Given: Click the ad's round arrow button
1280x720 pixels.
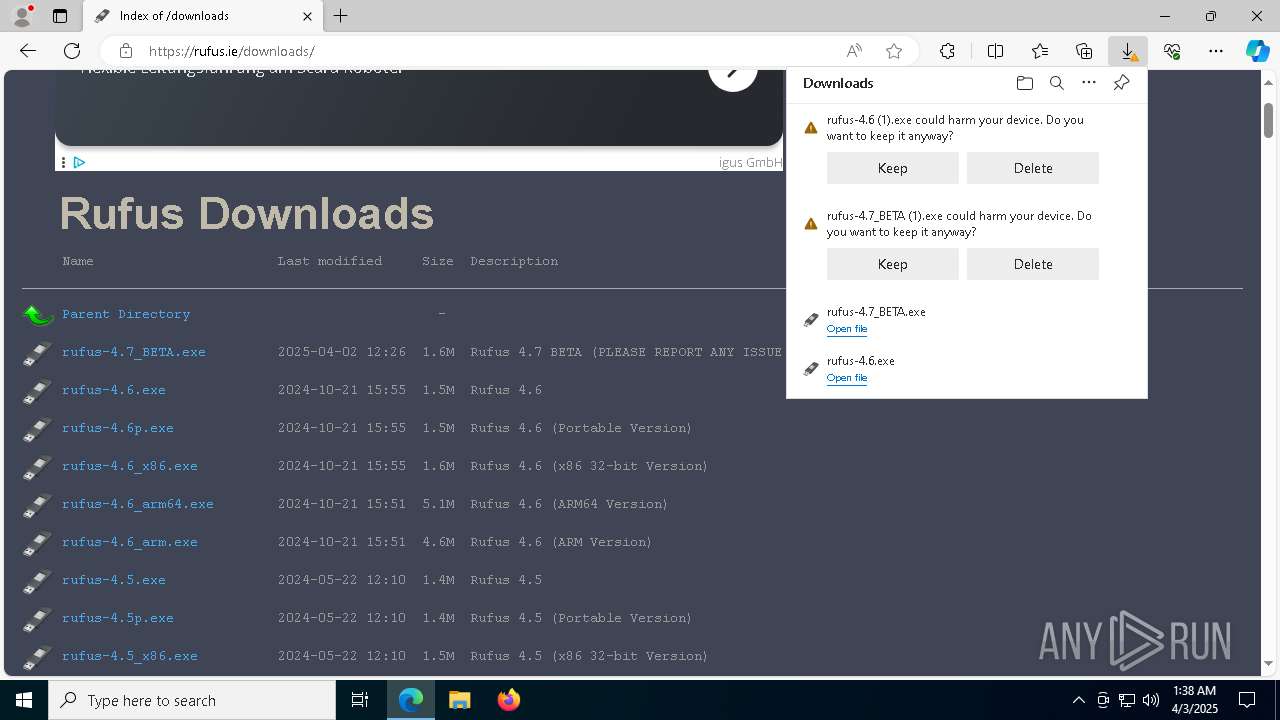Looking at the screenshot, I should (x=733, y=71).
